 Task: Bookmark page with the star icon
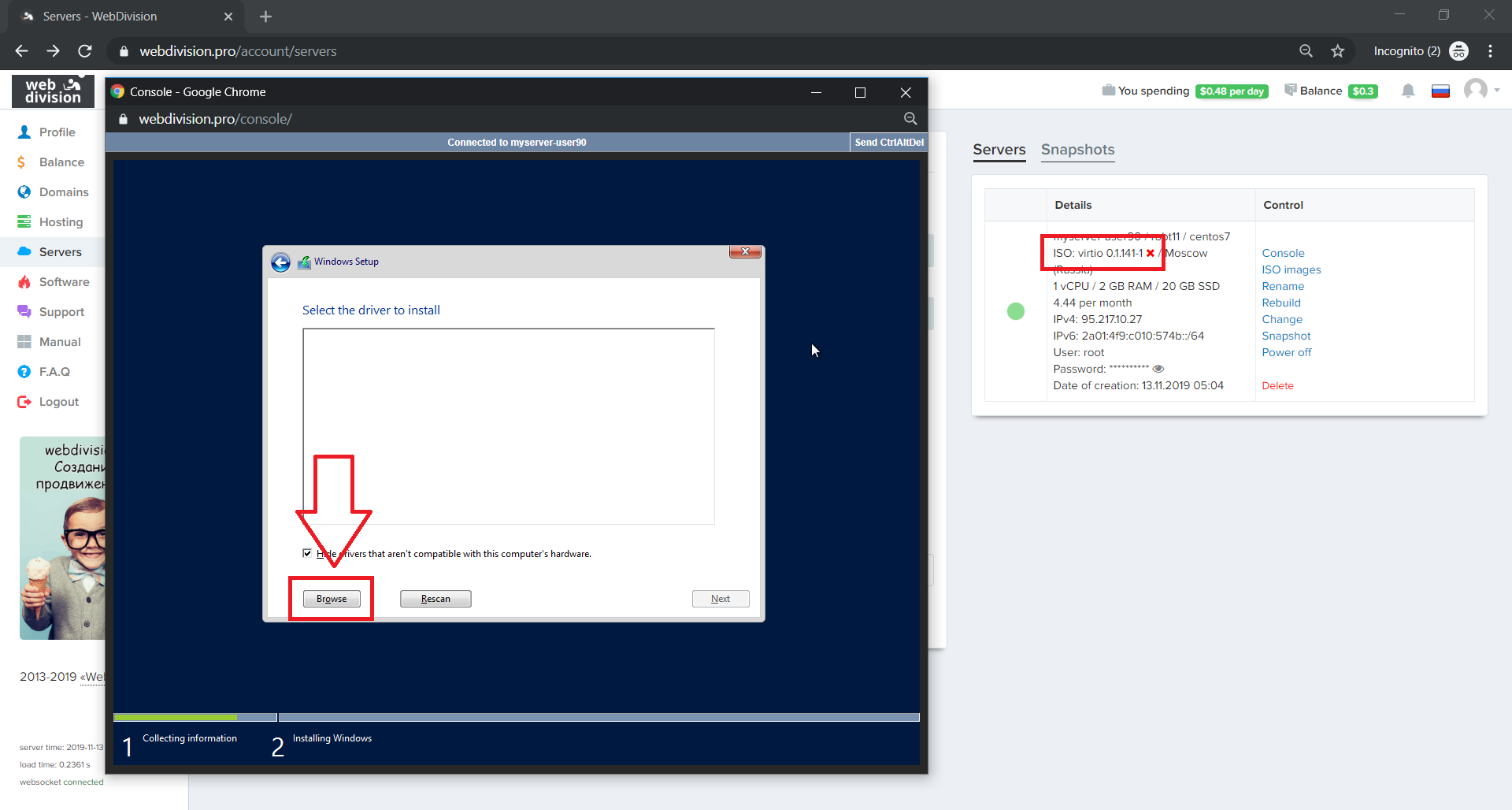(1337, 51)
